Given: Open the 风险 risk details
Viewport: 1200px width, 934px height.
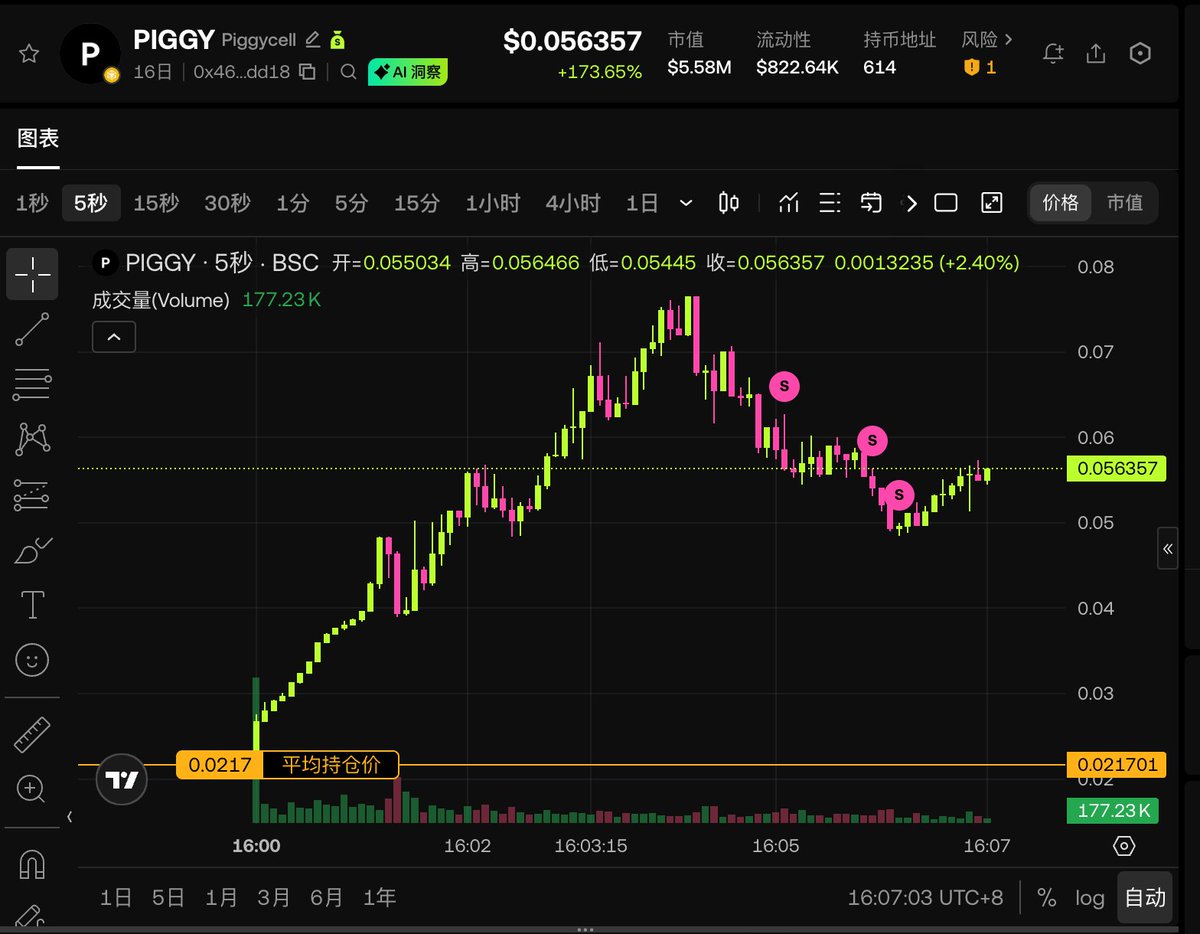Looking at the screenshot, I should (x=987, y=40).
